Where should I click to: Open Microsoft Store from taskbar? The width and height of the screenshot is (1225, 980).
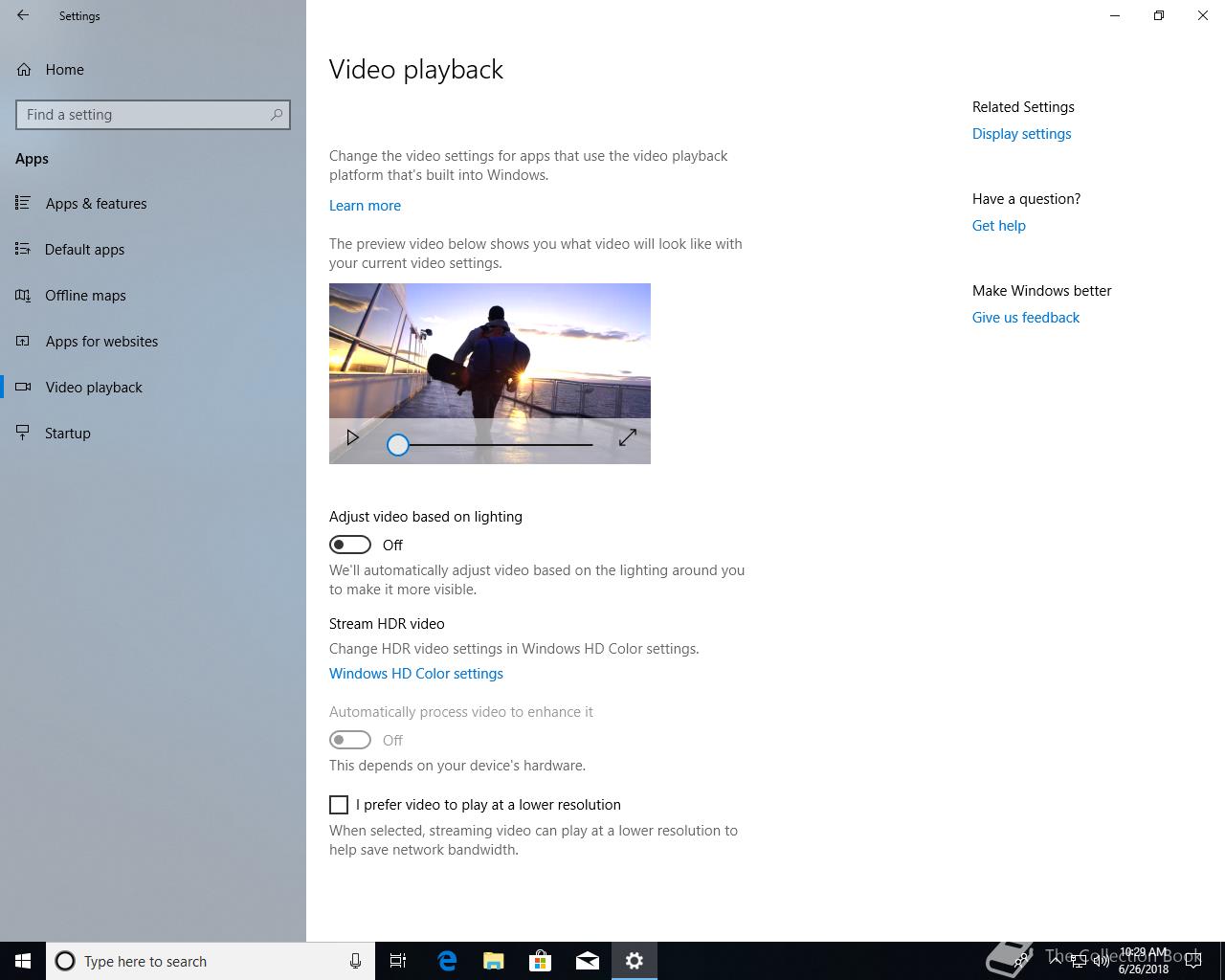[541, 961]
